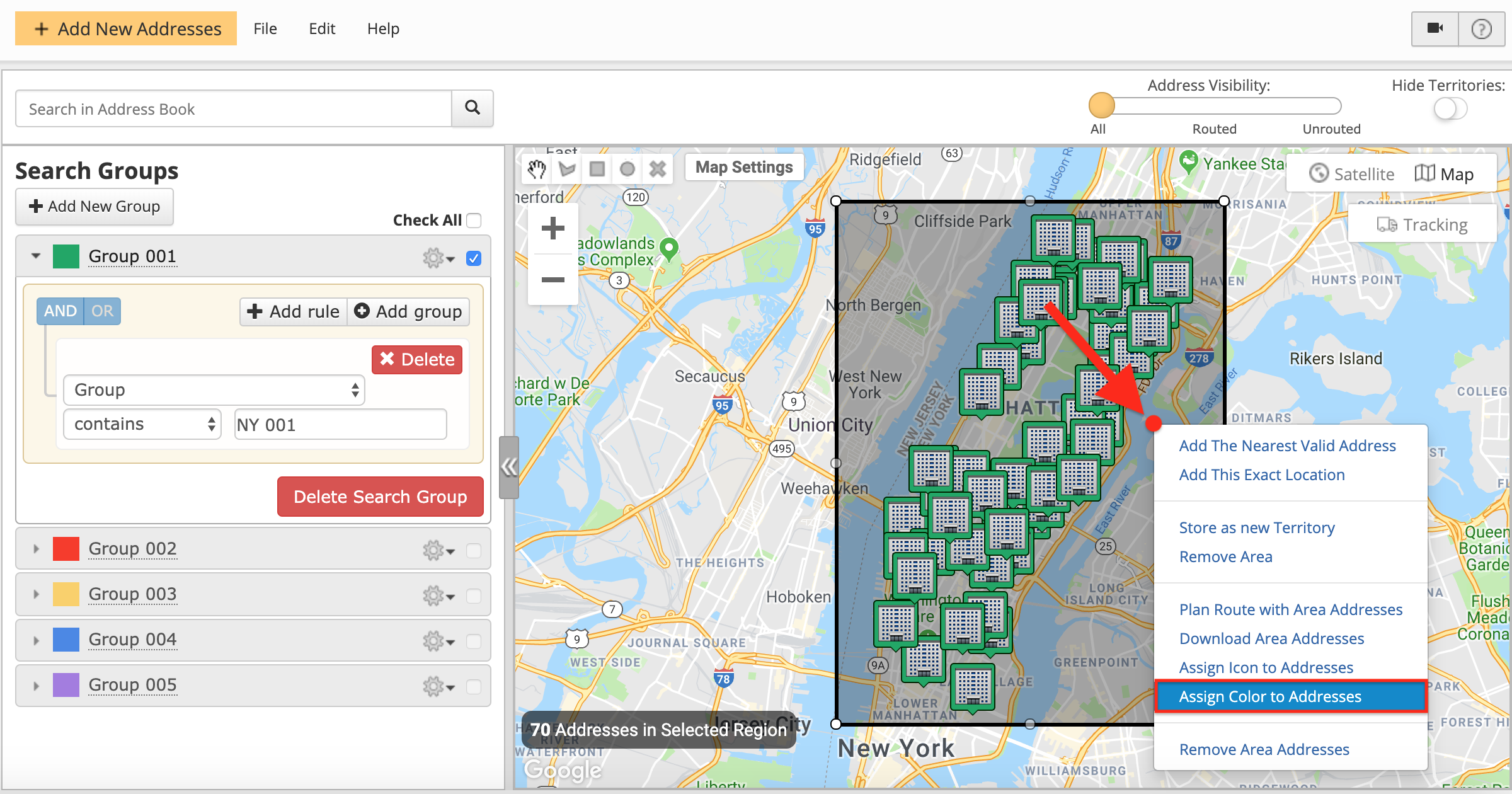The height and width of the screenshot is (794, 1512).
Task: Uncheck the Group 001 checkbox
Action: point(474,258)
